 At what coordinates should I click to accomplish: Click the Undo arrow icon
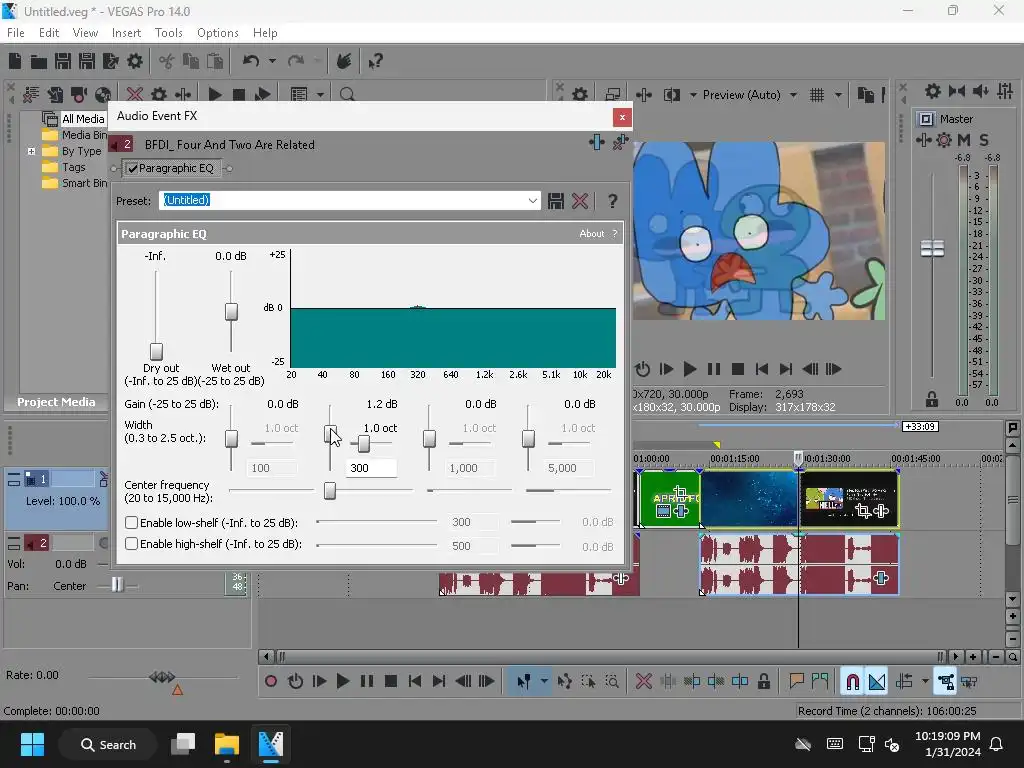(251, 61)
